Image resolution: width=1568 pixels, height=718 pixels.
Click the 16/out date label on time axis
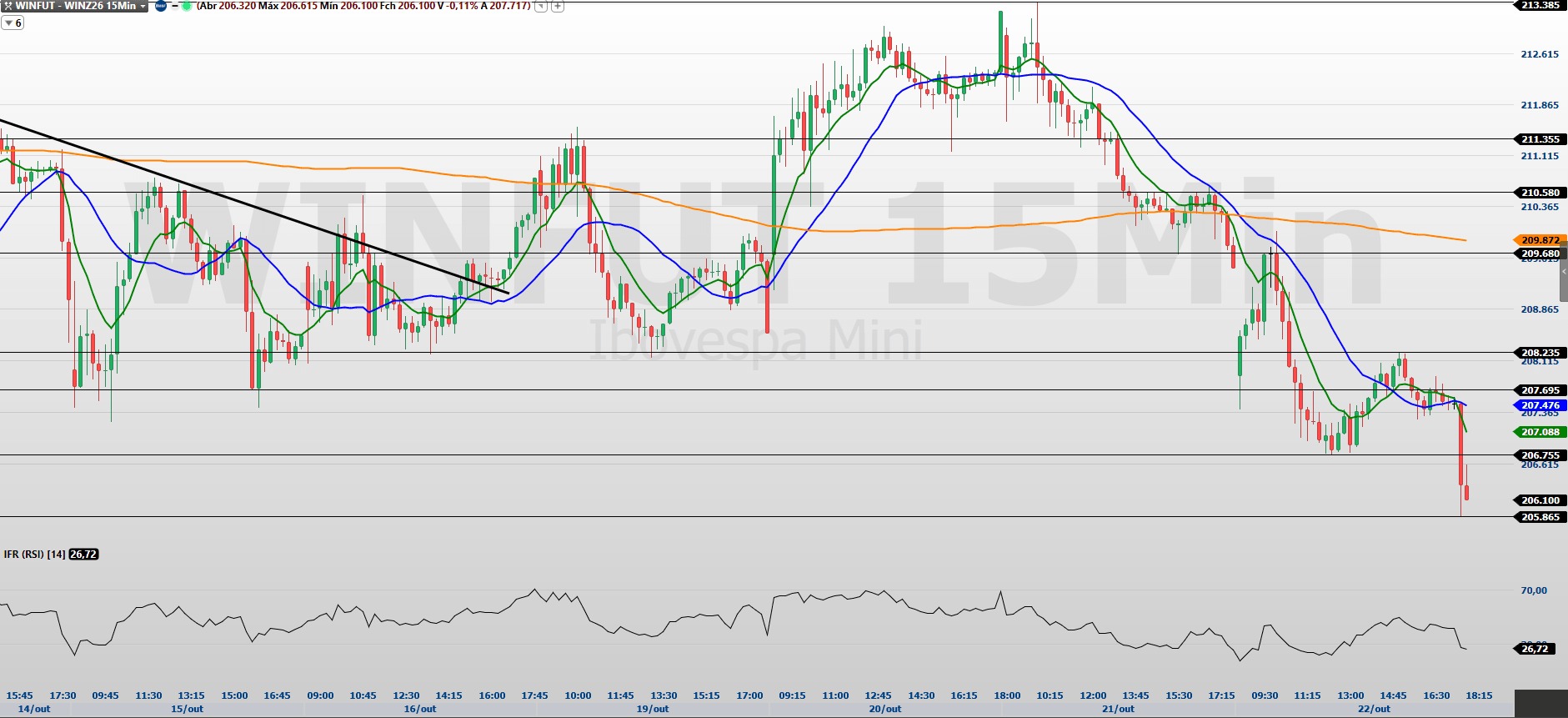click(x=420, y=709)
